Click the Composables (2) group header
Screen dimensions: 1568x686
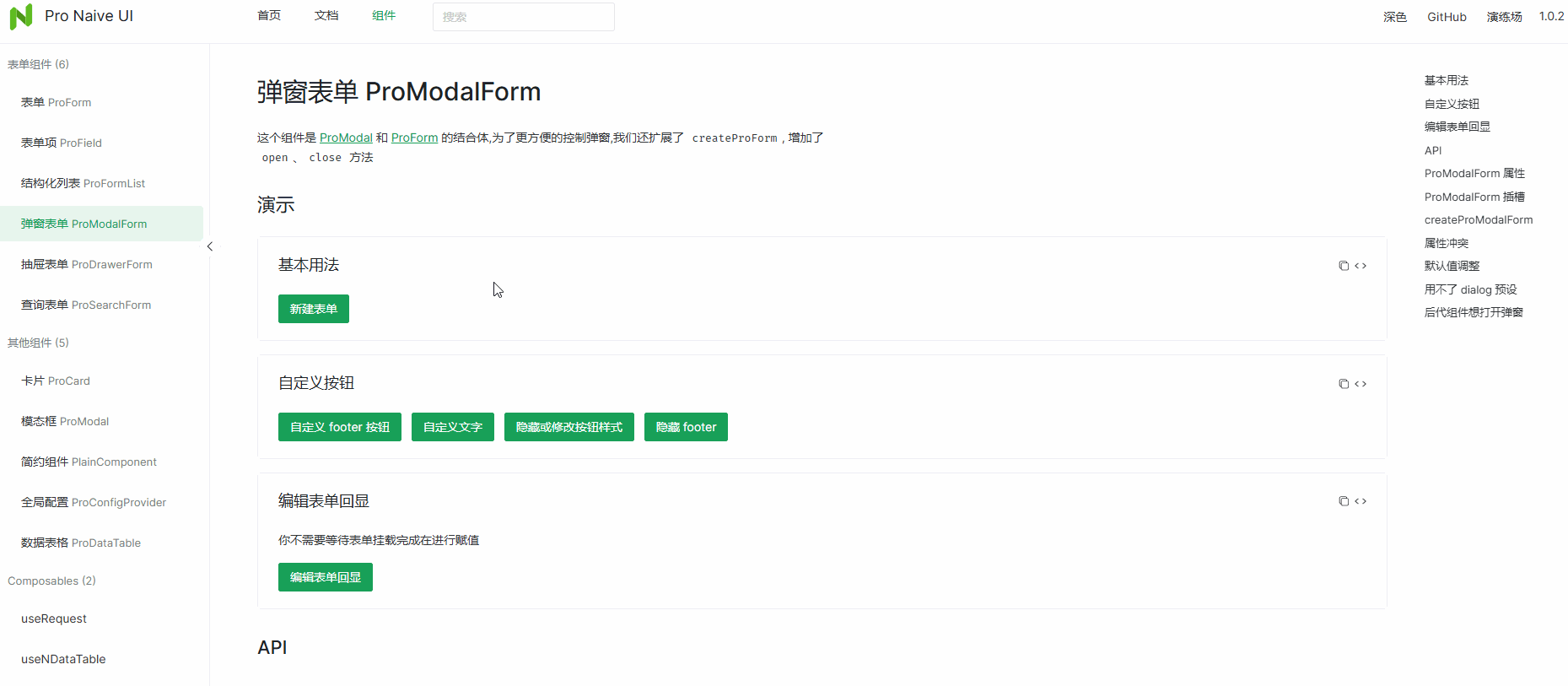[51, 581]
